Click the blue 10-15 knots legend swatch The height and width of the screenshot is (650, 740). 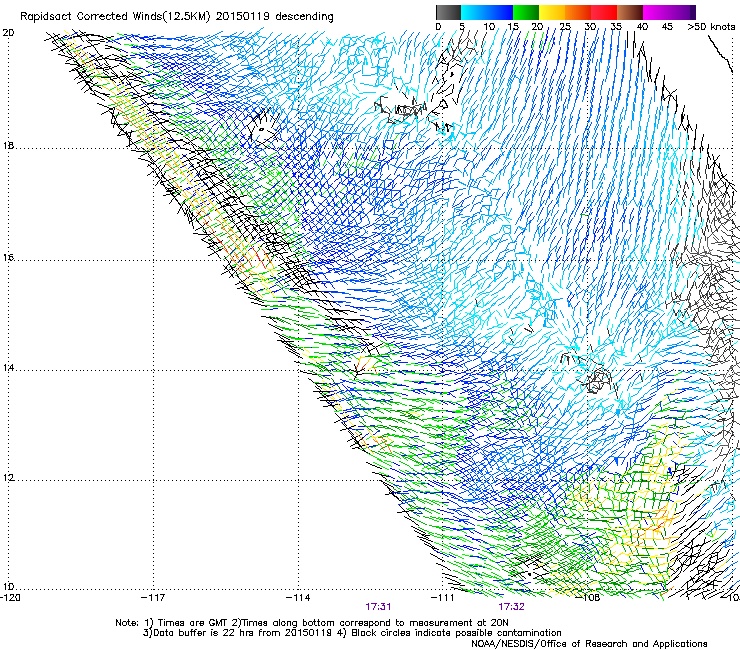click(x=500, y=12)
